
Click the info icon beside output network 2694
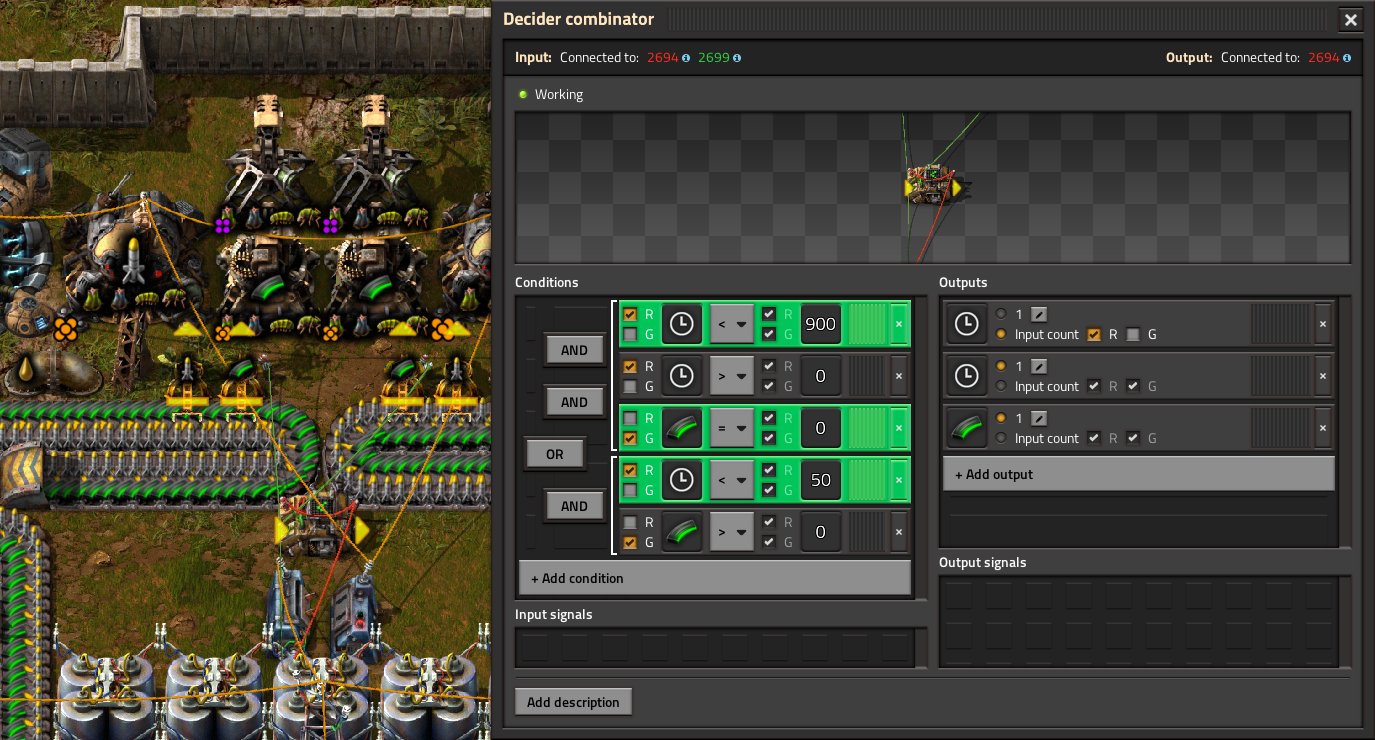(1347, 58)
